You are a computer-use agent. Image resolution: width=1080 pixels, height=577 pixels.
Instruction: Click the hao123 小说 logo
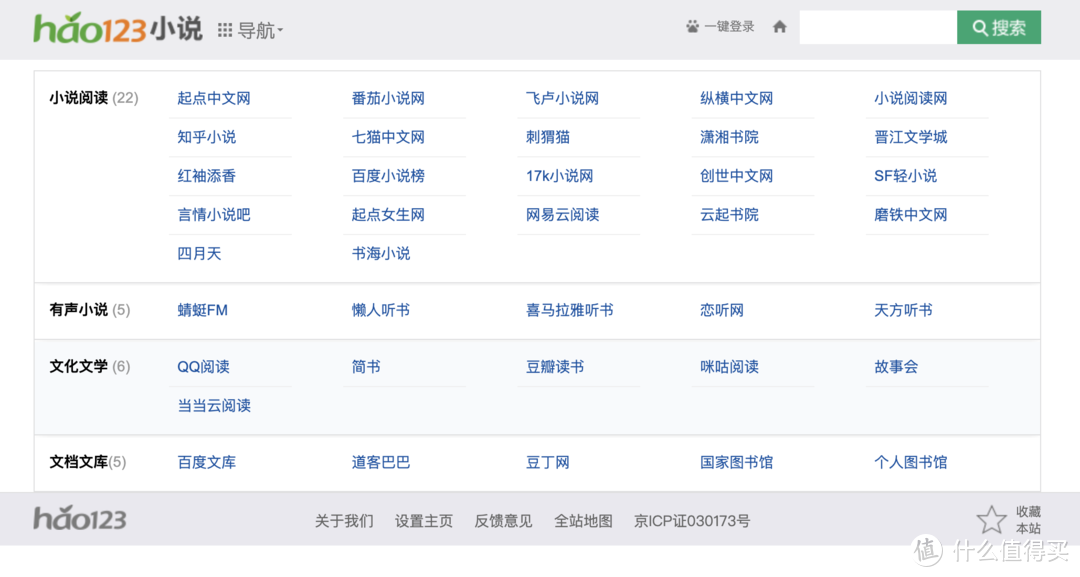pos(118,29)
